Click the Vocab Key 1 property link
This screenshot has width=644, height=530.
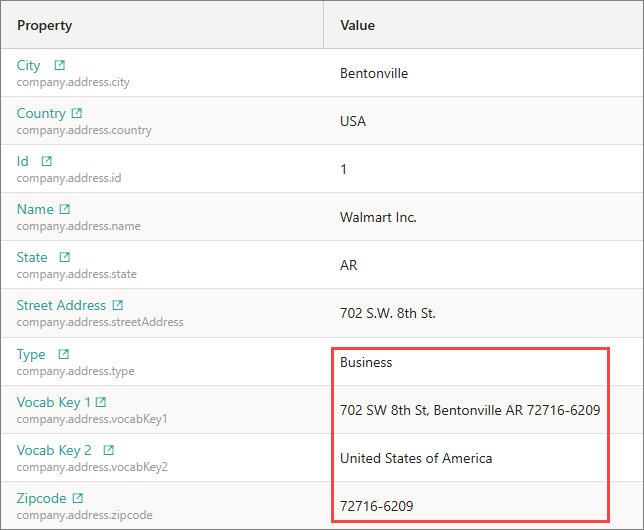(52, 402)
